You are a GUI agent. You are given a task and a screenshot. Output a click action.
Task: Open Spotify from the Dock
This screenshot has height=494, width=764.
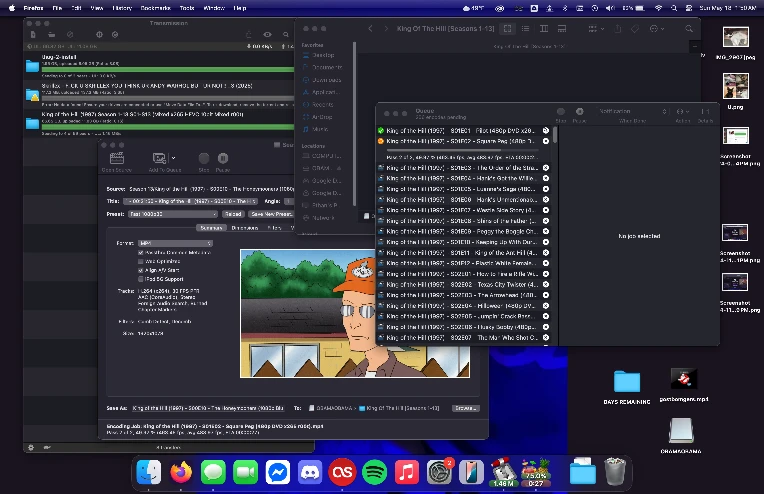pos(374,472)
